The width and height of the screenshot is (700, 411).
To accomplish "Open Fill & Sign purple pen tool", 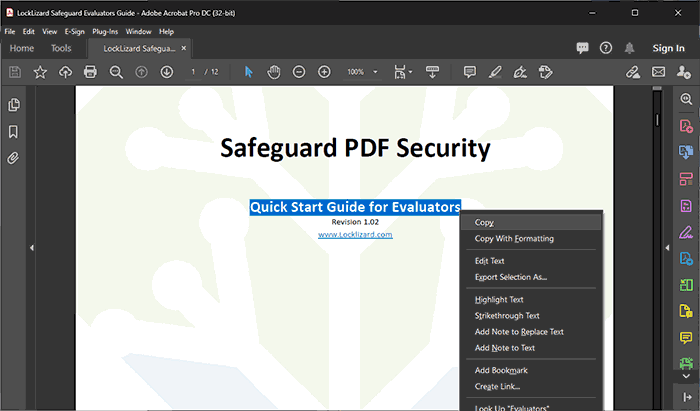I will [x=686, y=232].
